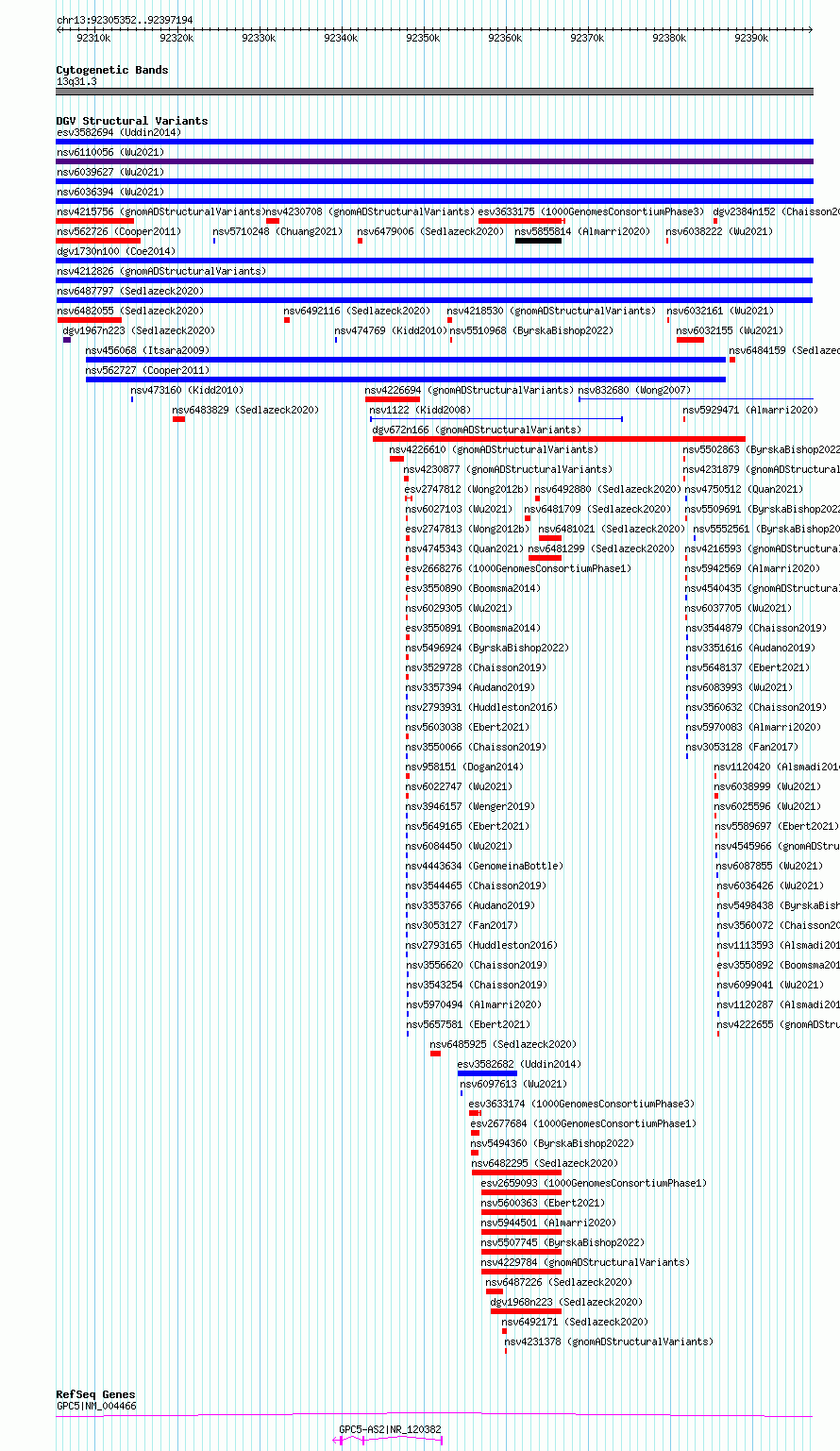Select nsv5494360 (ByrskaBishop2022) label
This screenshot has width=840, height=1451.
coord(552,1143)
